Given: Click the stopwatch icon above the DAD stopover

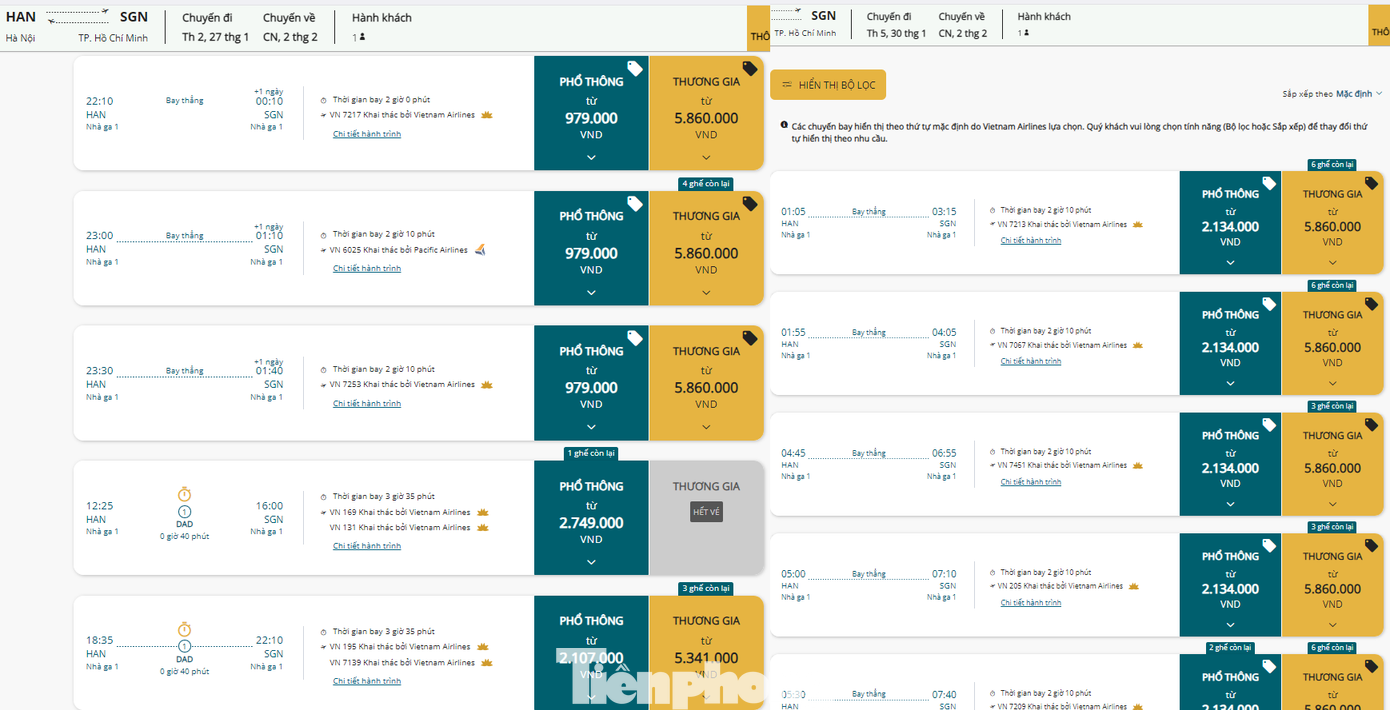Looking at the screenshot, I should (184, 493).
